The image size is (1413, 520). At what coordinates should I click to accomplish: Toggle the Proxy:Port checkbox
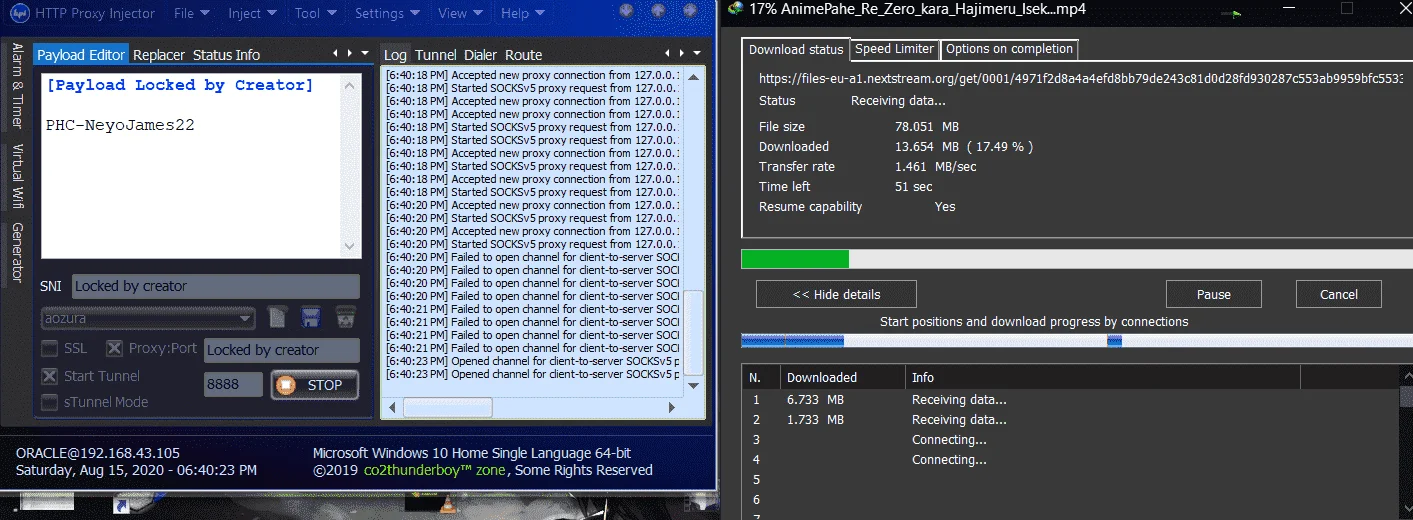[x=114, y=349]
